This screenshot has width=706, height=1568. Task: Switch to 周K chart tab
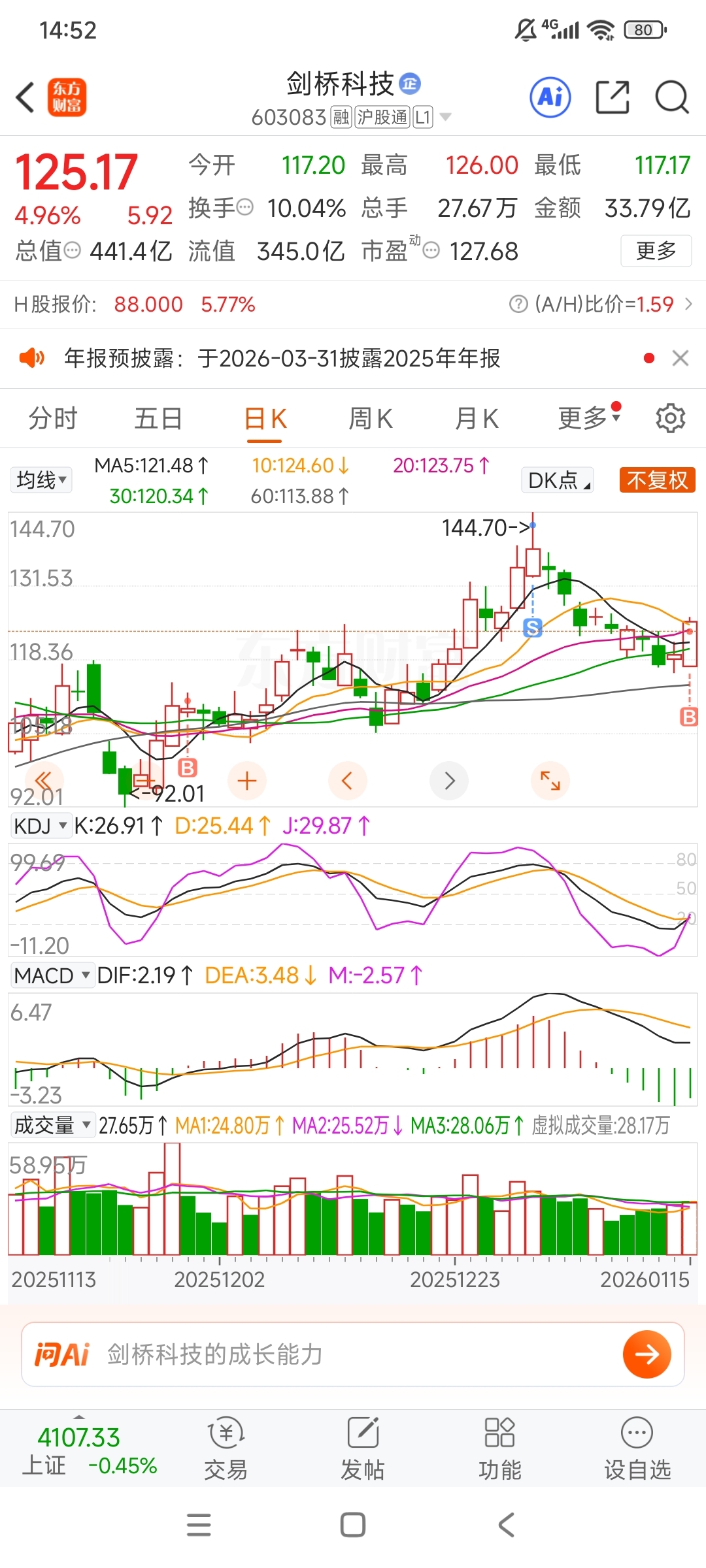tap(371, 418)
